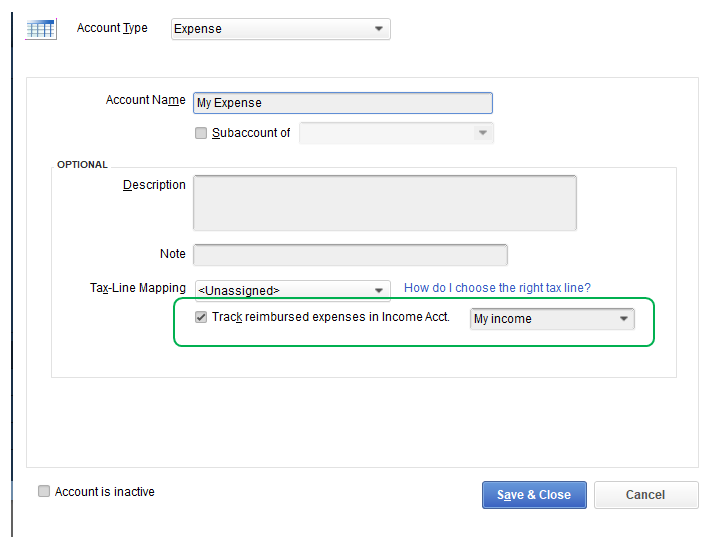Click the Account Name field with My Expense
Image resolution: width=723 pixels, height=548 pixels.
pyautogui.click(x=342, y=103)
